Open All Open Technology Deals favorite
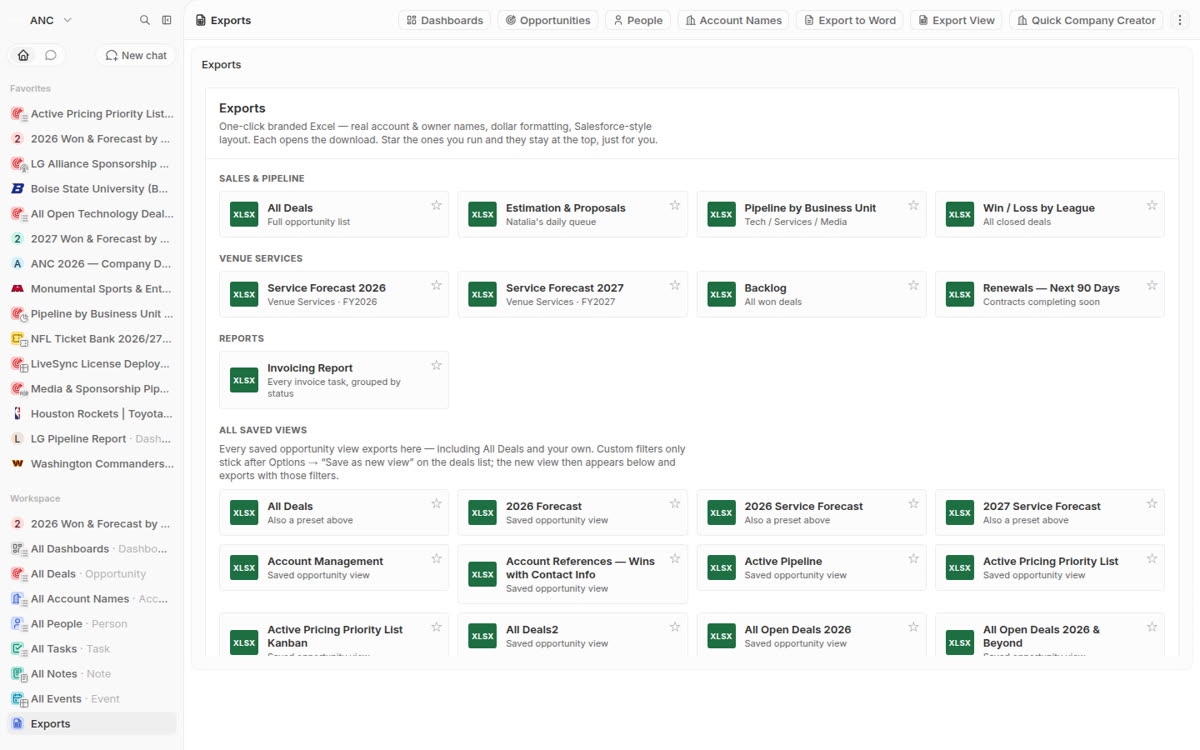 point(92,214)
